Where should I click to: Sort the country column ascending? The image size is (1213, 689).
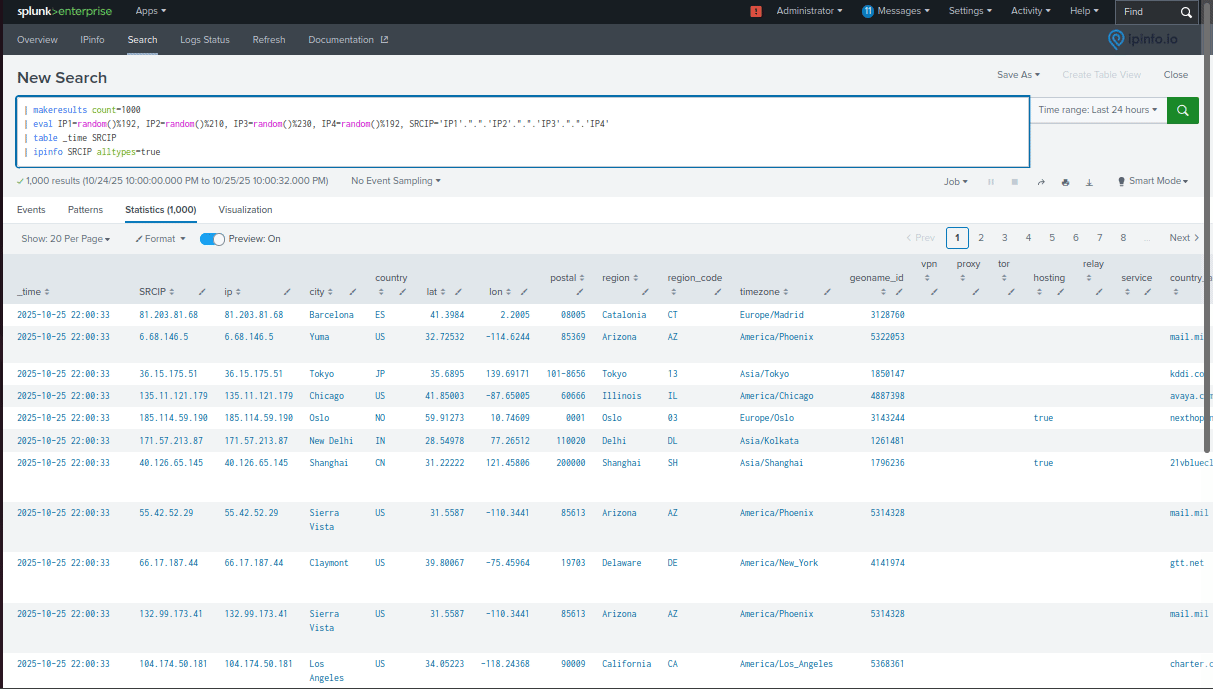[x=382, y=291]
